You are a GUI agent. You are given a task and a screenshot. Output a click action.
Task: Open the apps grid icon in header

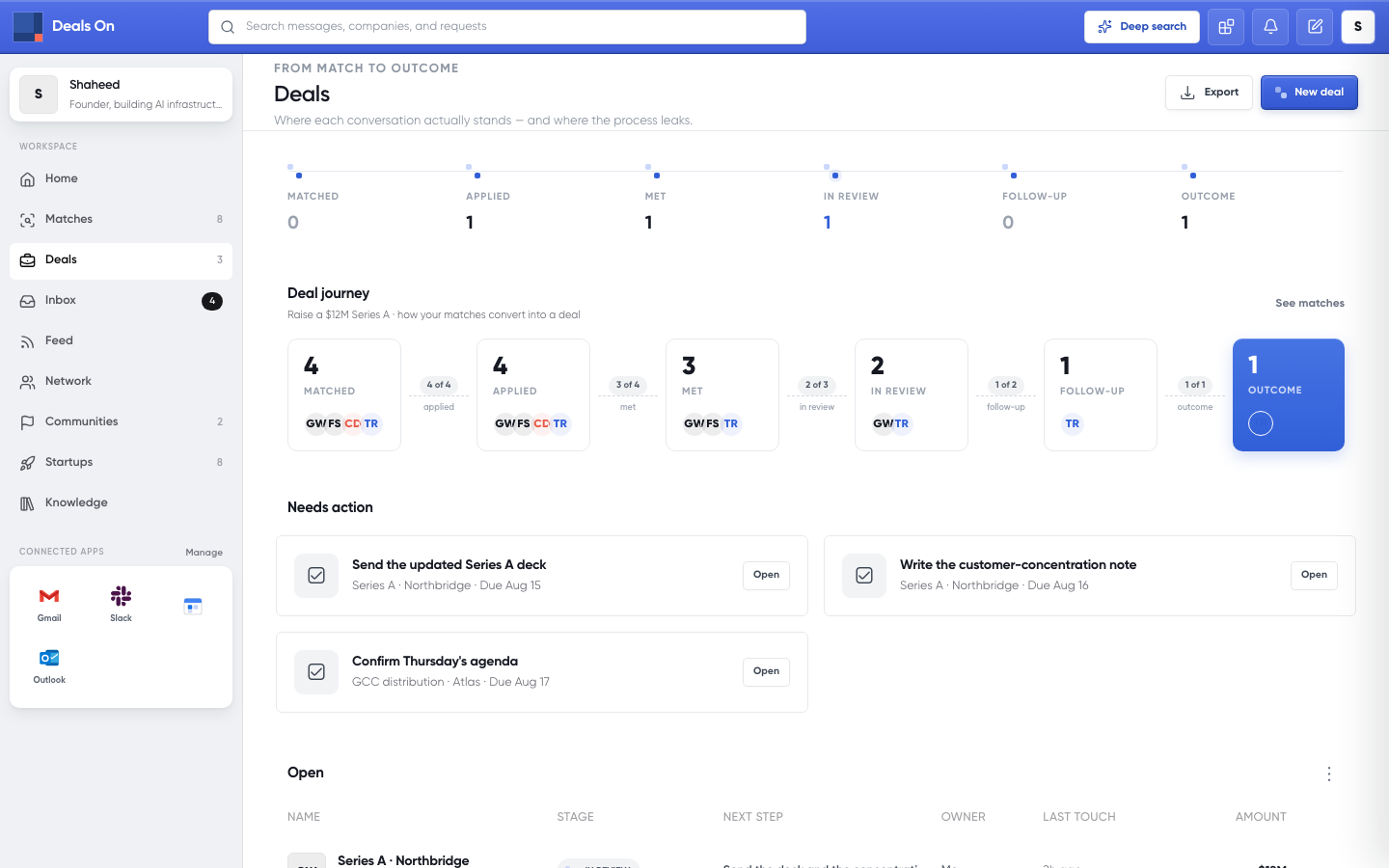1226,27
